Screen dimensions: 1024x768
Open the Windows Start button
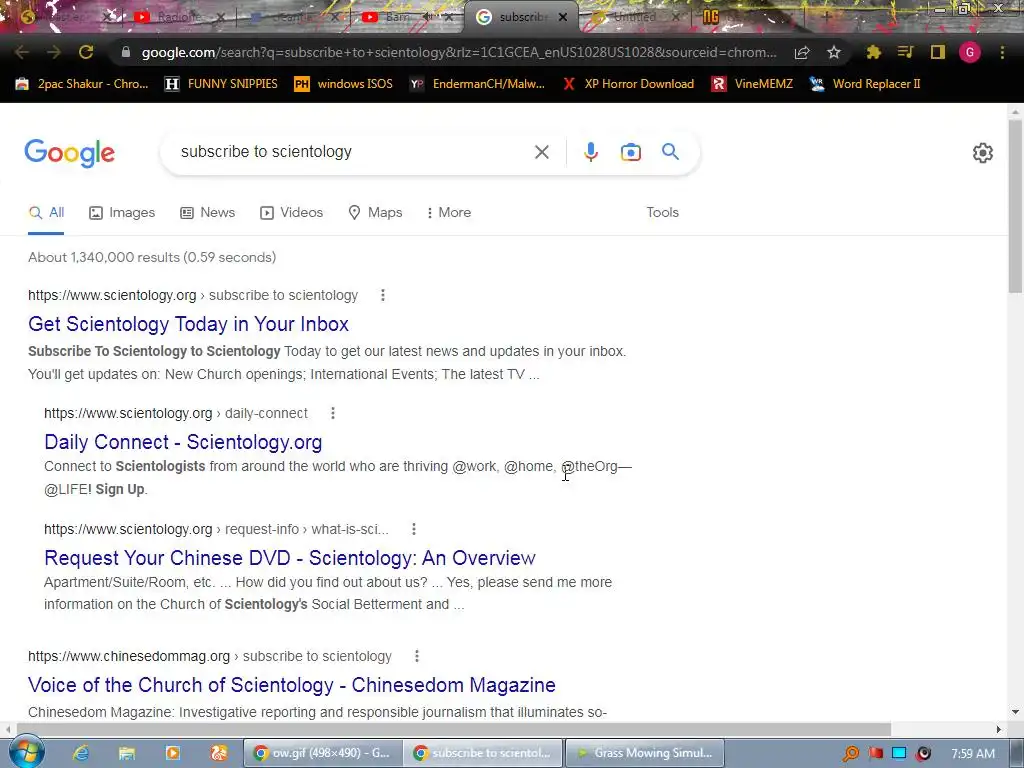coord(26,752)
